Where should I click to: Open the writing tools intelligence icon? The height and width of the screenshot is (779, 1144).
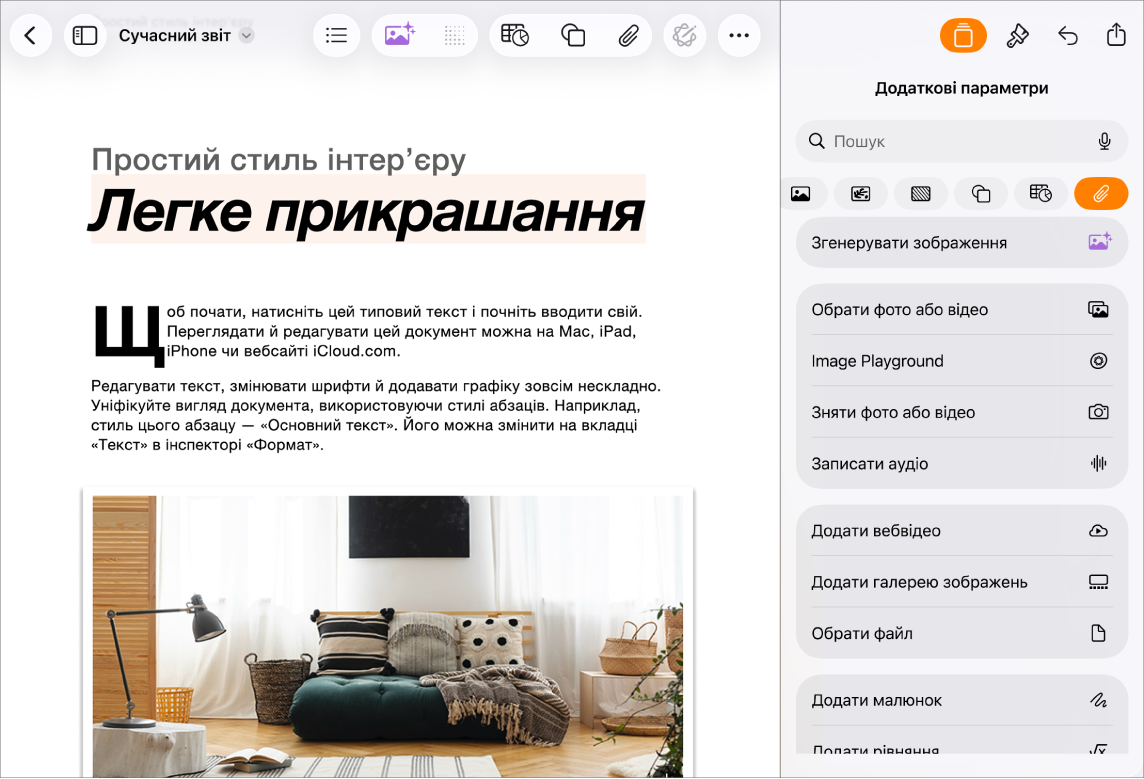click(x=684, y=35)
